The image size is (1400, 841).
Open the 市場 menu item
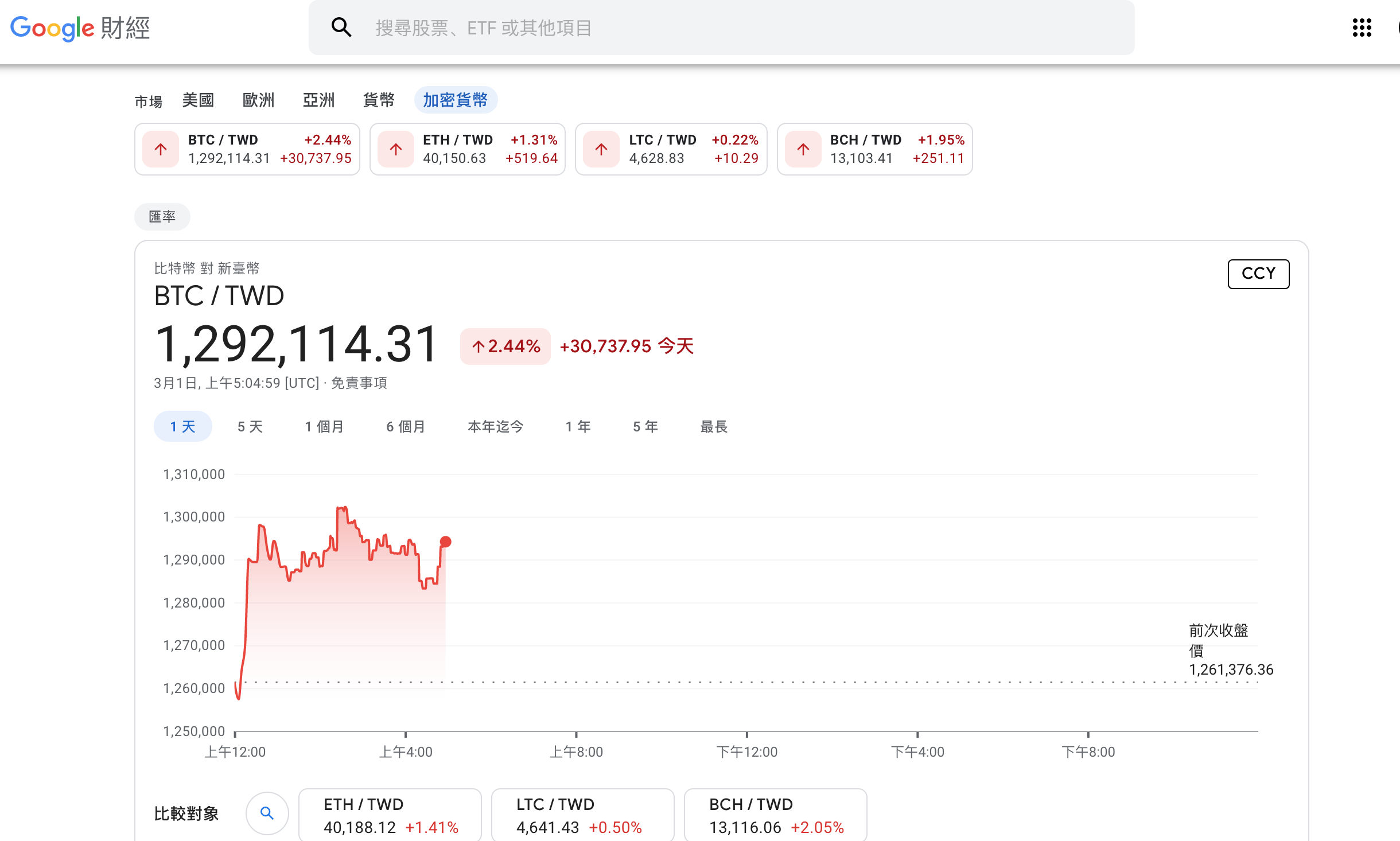[149, 100]
